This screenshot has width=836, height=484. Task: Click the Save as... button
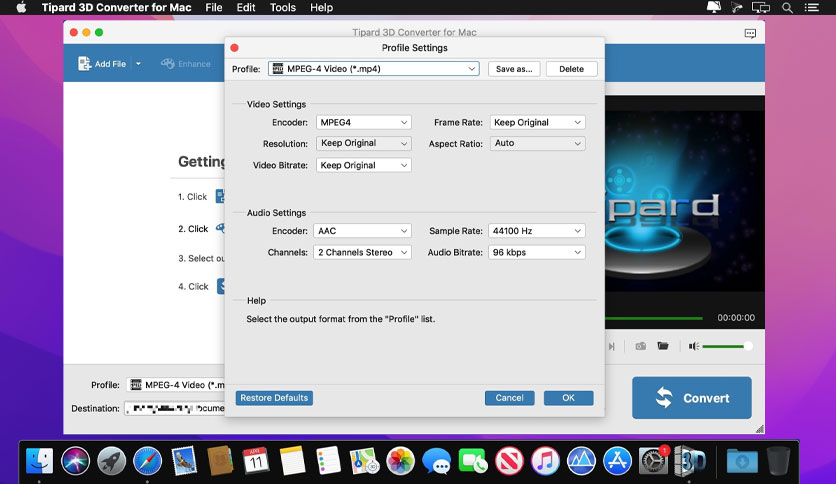coord(514,69)
